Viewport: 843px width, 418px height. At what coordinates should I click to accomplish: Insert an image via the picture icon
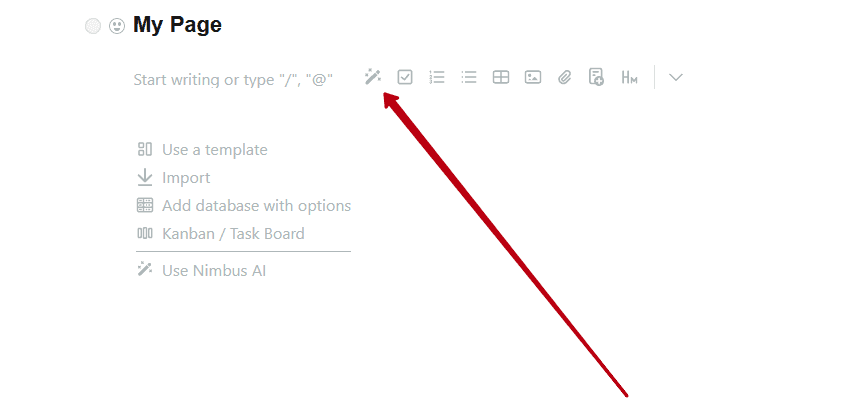click(x=533, y=77)
